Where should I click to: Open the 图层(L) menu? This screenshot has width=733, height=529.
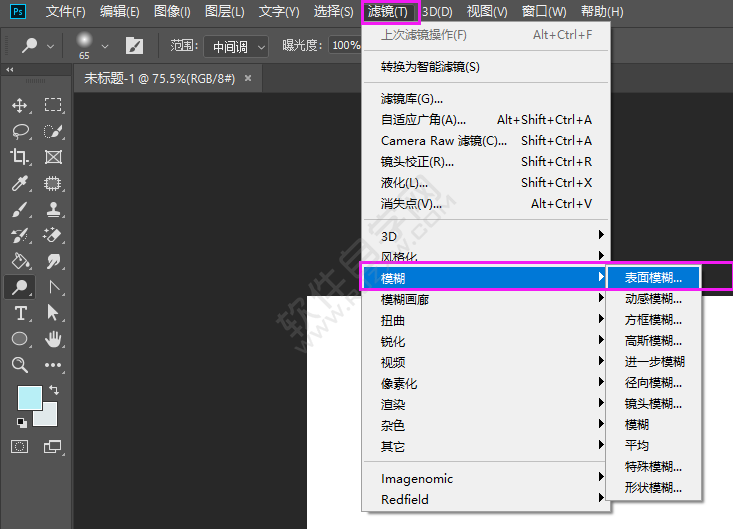tap(225, 11)
